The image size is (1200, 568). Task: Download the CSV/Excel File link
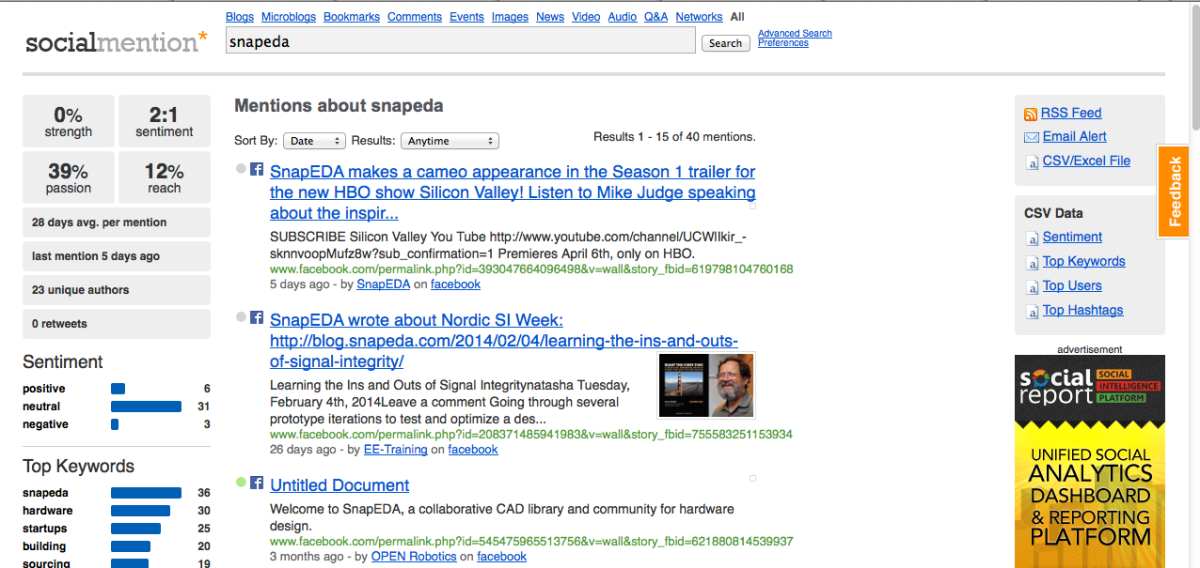coord(1087,161)
